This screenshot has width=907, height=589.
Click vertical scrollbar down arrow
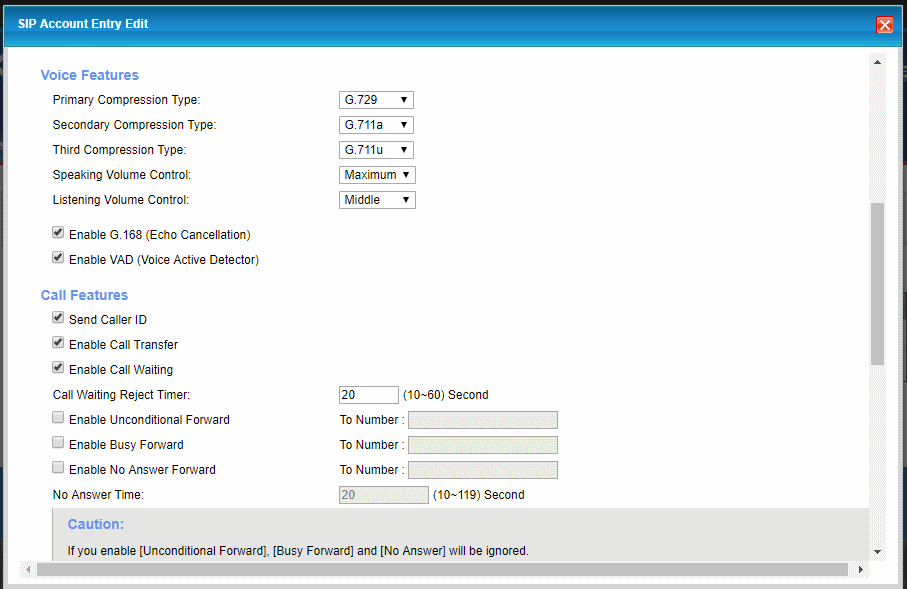tap(877, 552)
